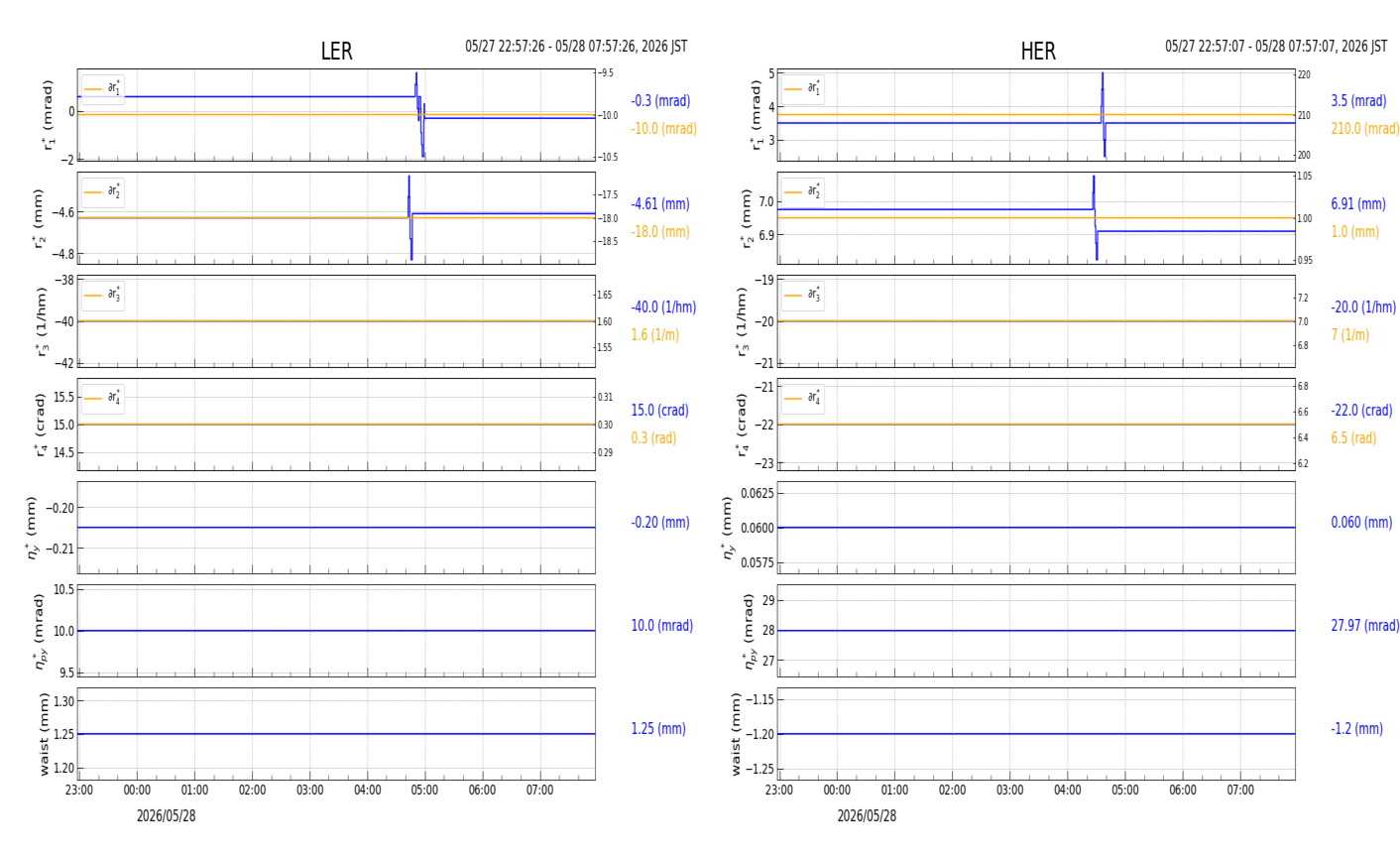Screen dimensions: 1400x857
Task: Select the ∂r3* legend in LER r3 plot
Action: pos(103,295)
